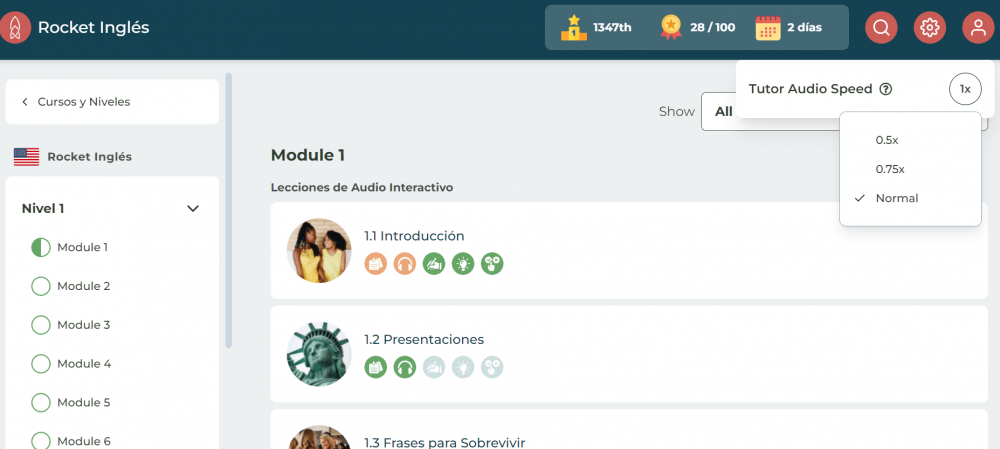Click back arrow beside Cursos y Niveles
Image resolution: width=1000 pixels, height=449 pixels.
pyautogui.click(x=25, y=102)
